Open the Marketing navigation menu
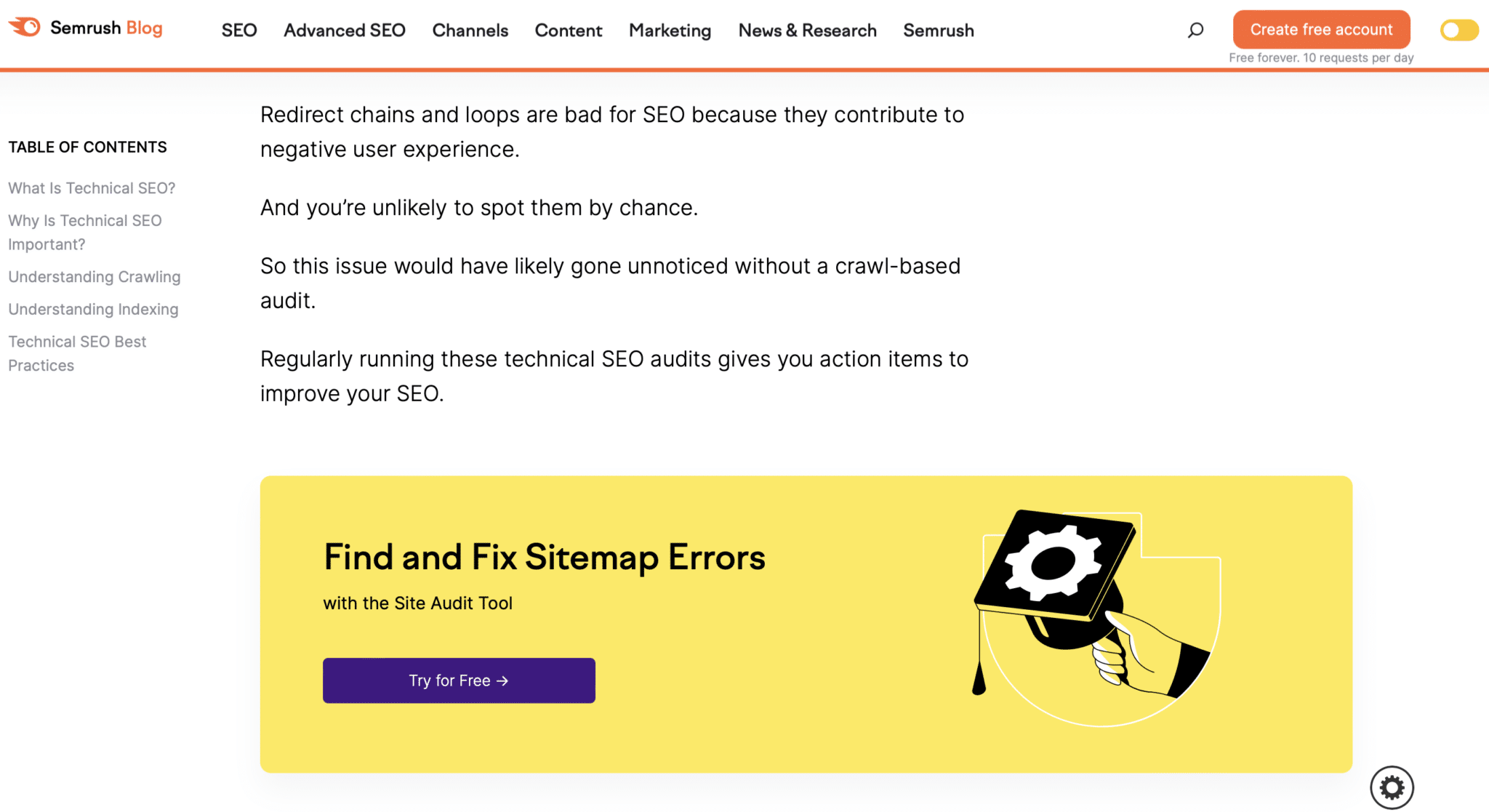The width and height of the screenshot is (1489, 812). [670, 31]
